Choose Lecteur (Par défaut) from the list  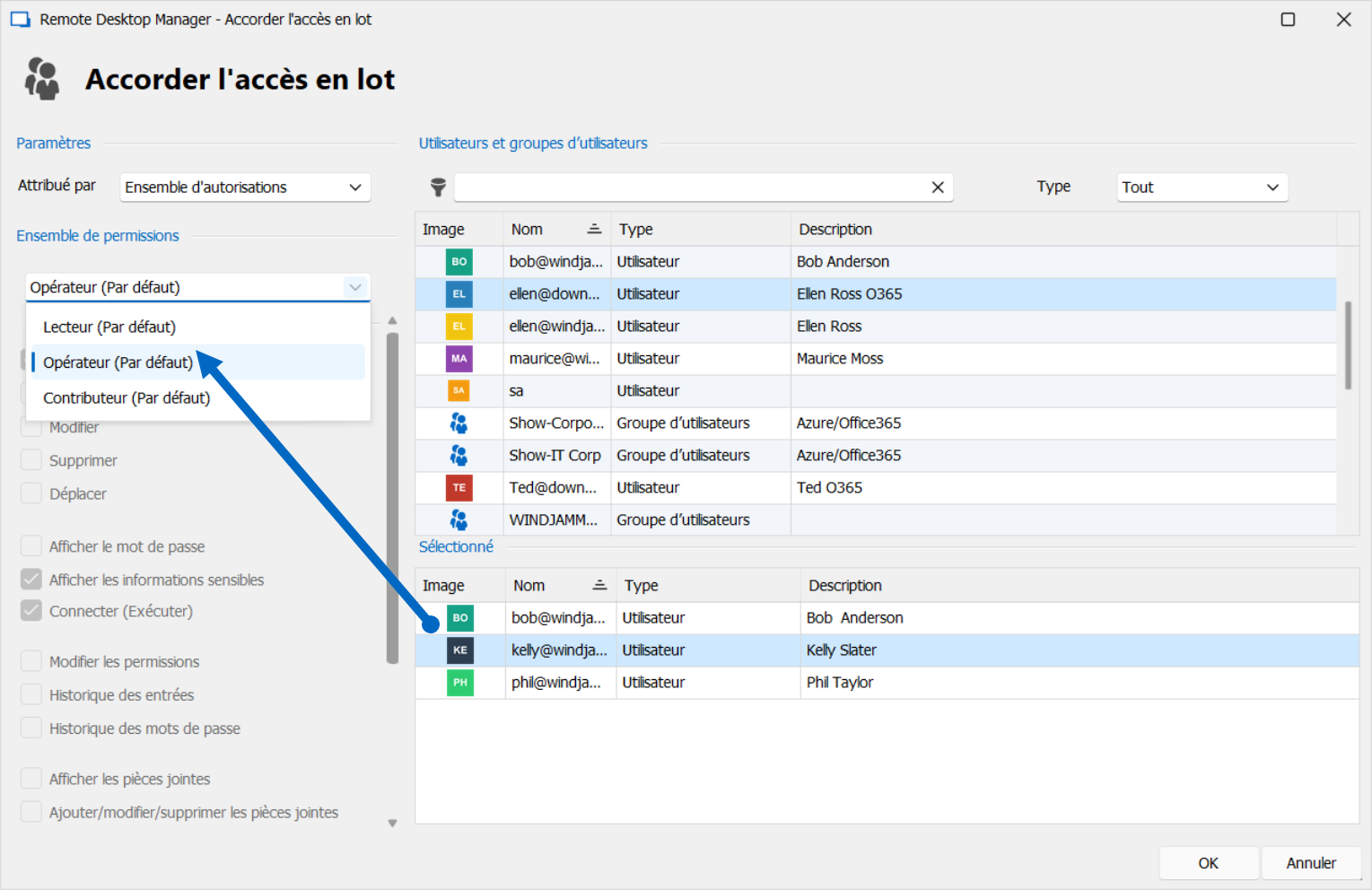pos(109,327)
